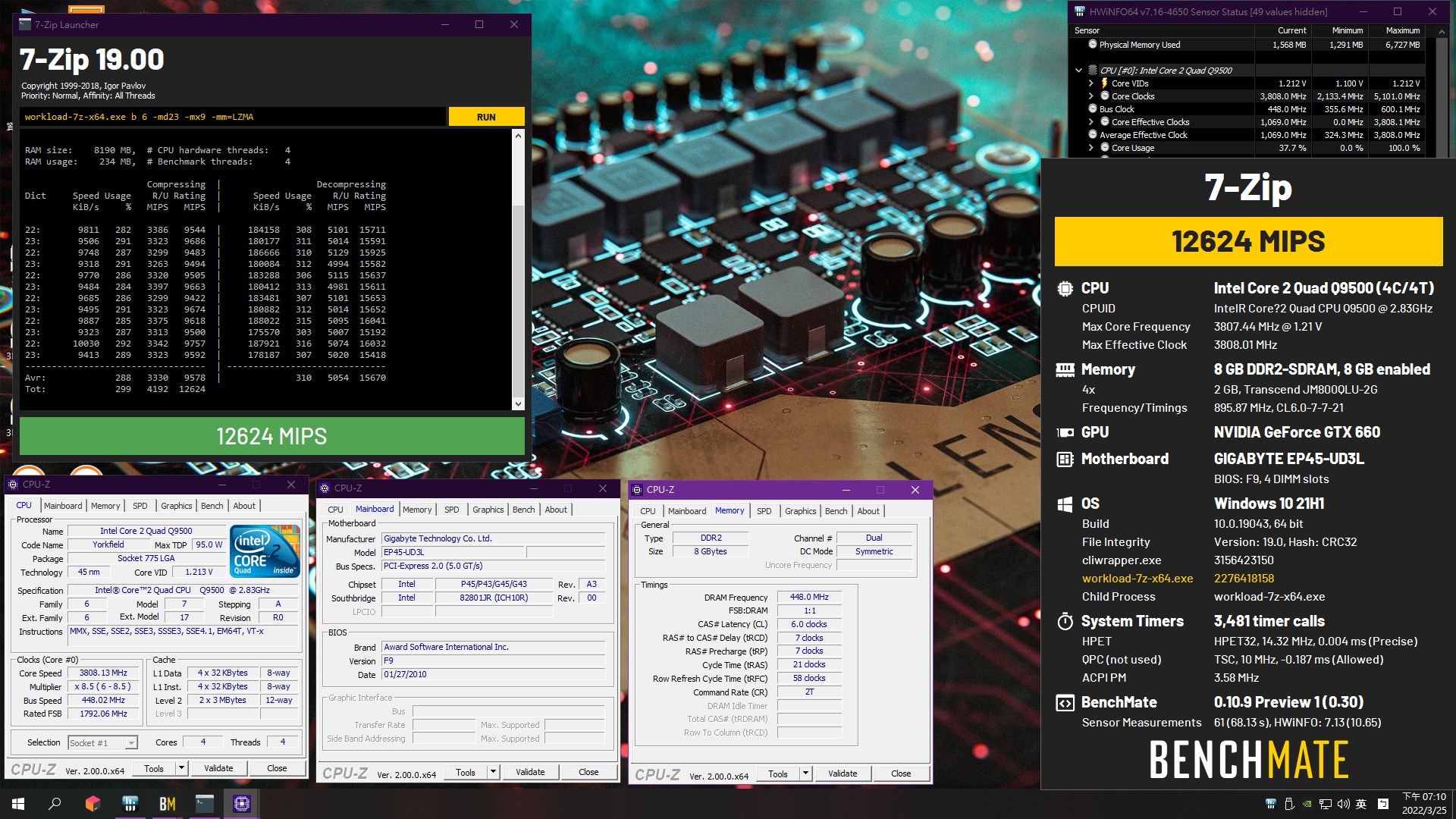
Task: Open network status tray icon
Action: [x=1325, y=804]
